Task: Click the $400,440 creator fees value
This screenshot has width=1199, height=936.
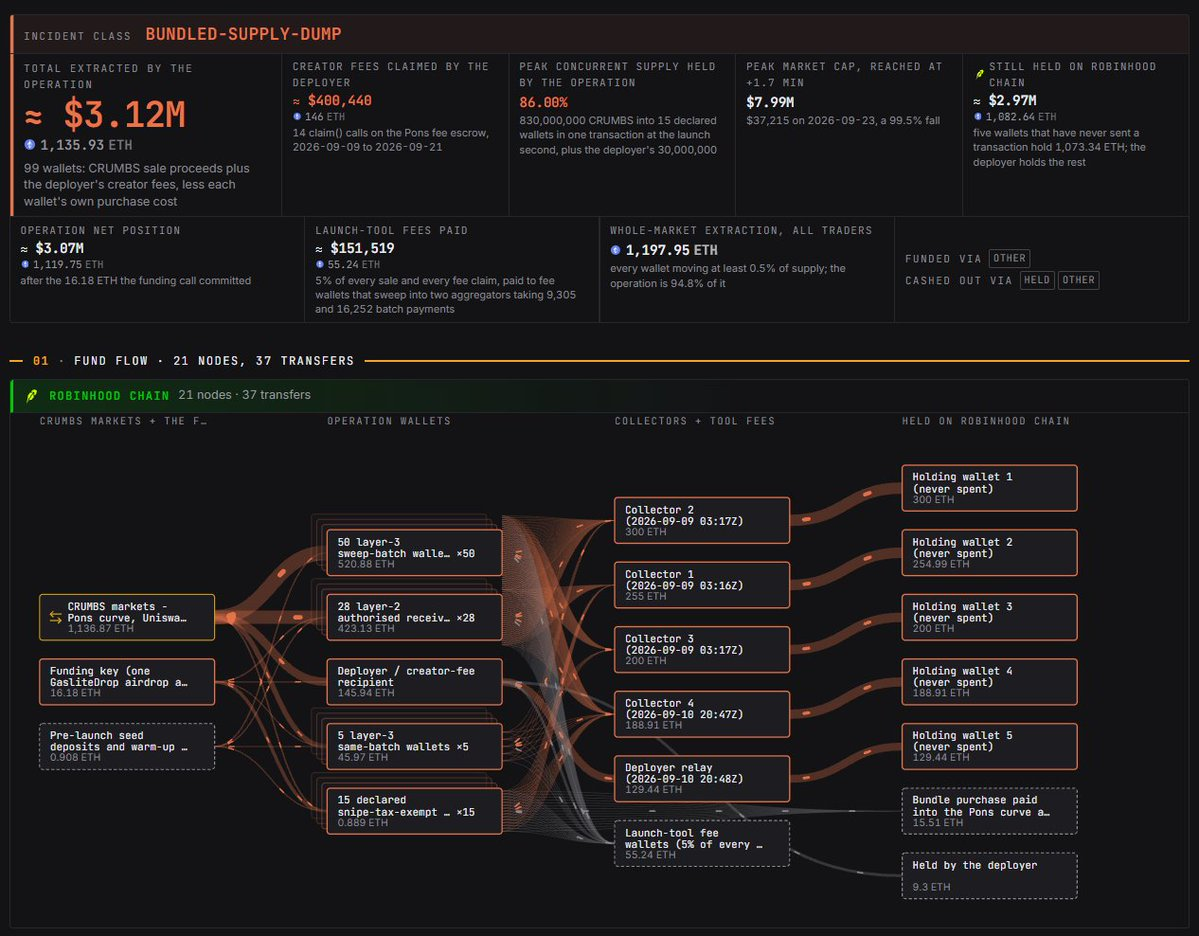Action: pos(333,100)
